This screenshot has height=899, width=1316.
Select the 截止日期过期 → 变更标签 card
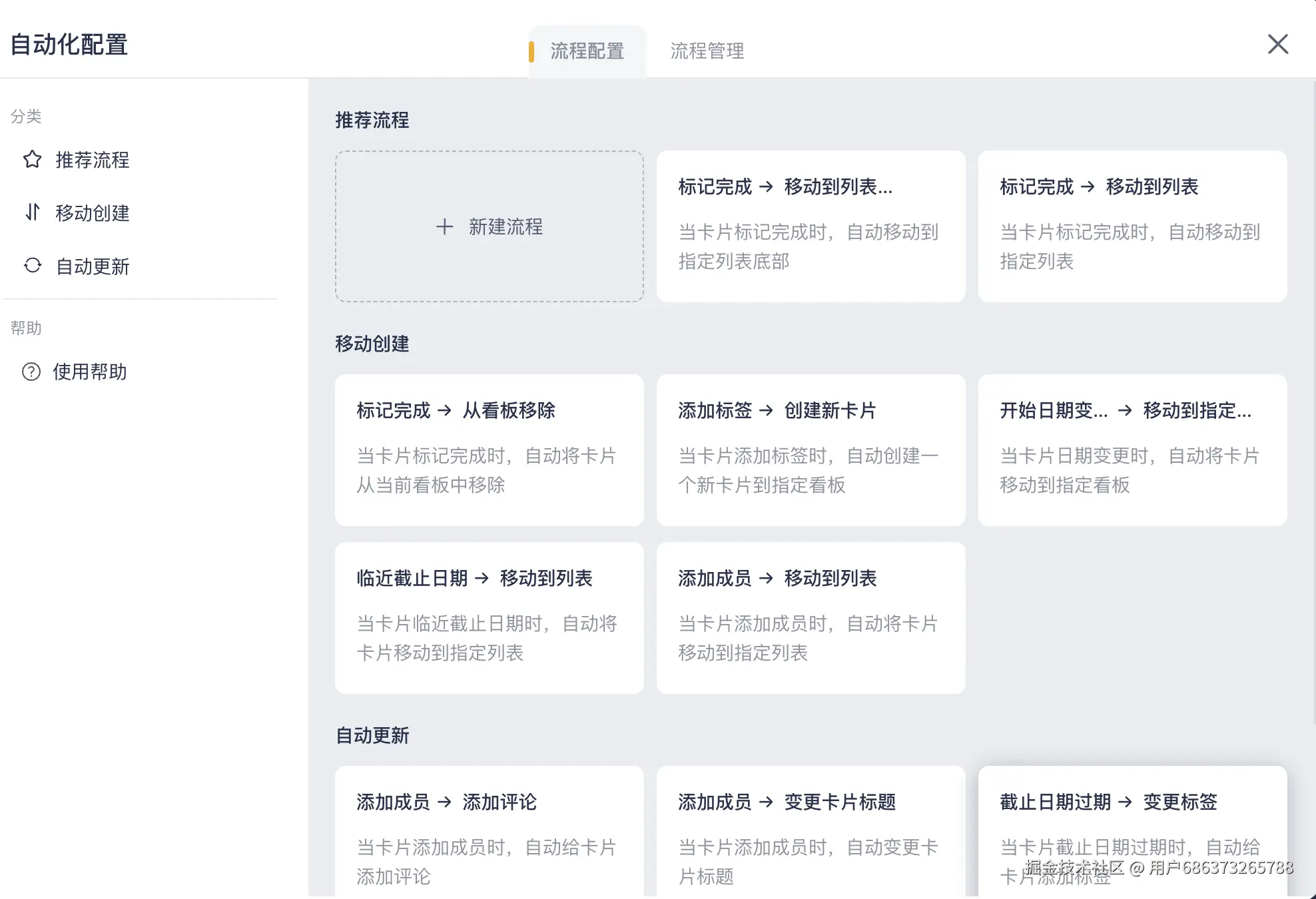1132,826
